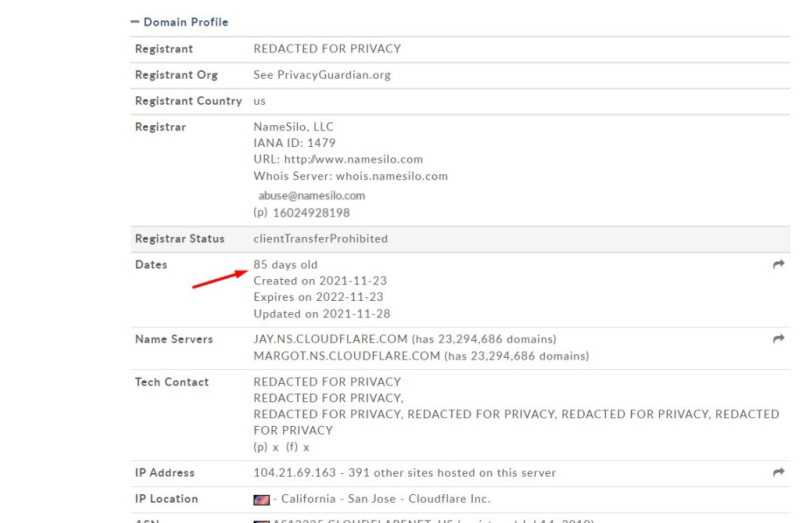This screenshot has width=800, height=523.
Task: Select the URL http://www.namesilo.com line
Action: (338, 159)
